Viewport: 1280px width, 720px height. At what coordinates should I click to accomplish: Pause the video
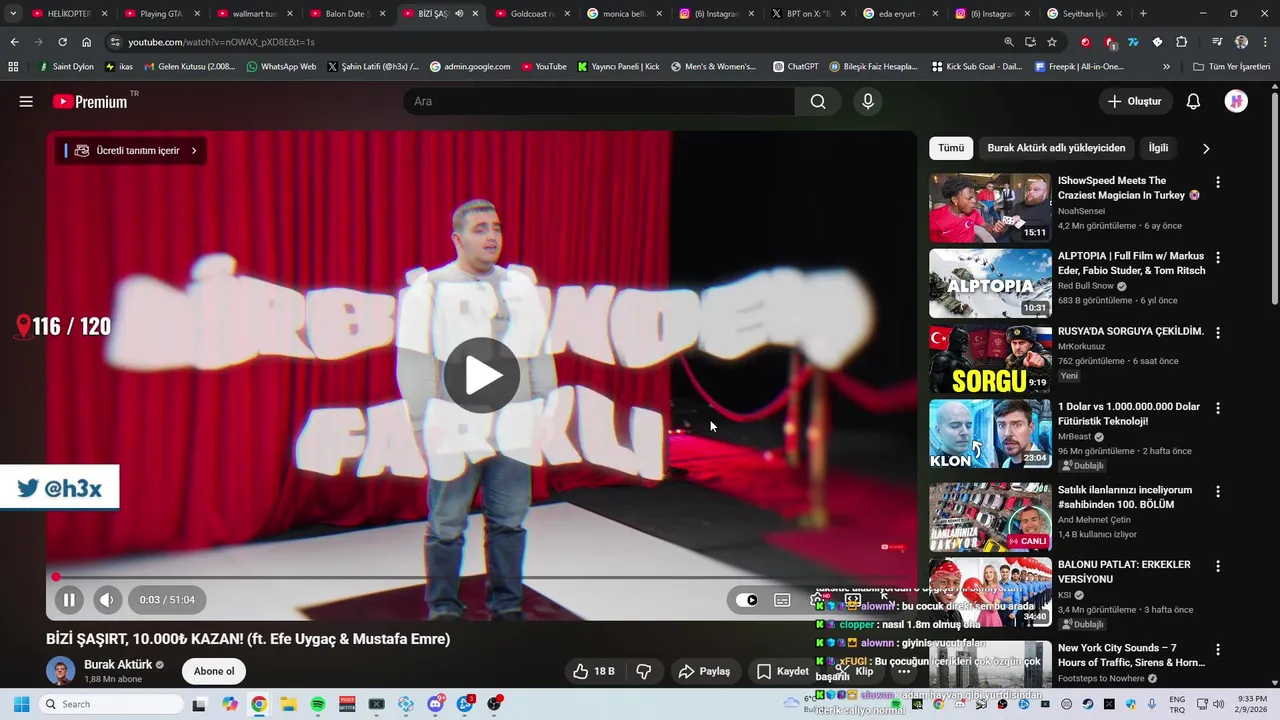pyautogui.click(x=69, y=600)
